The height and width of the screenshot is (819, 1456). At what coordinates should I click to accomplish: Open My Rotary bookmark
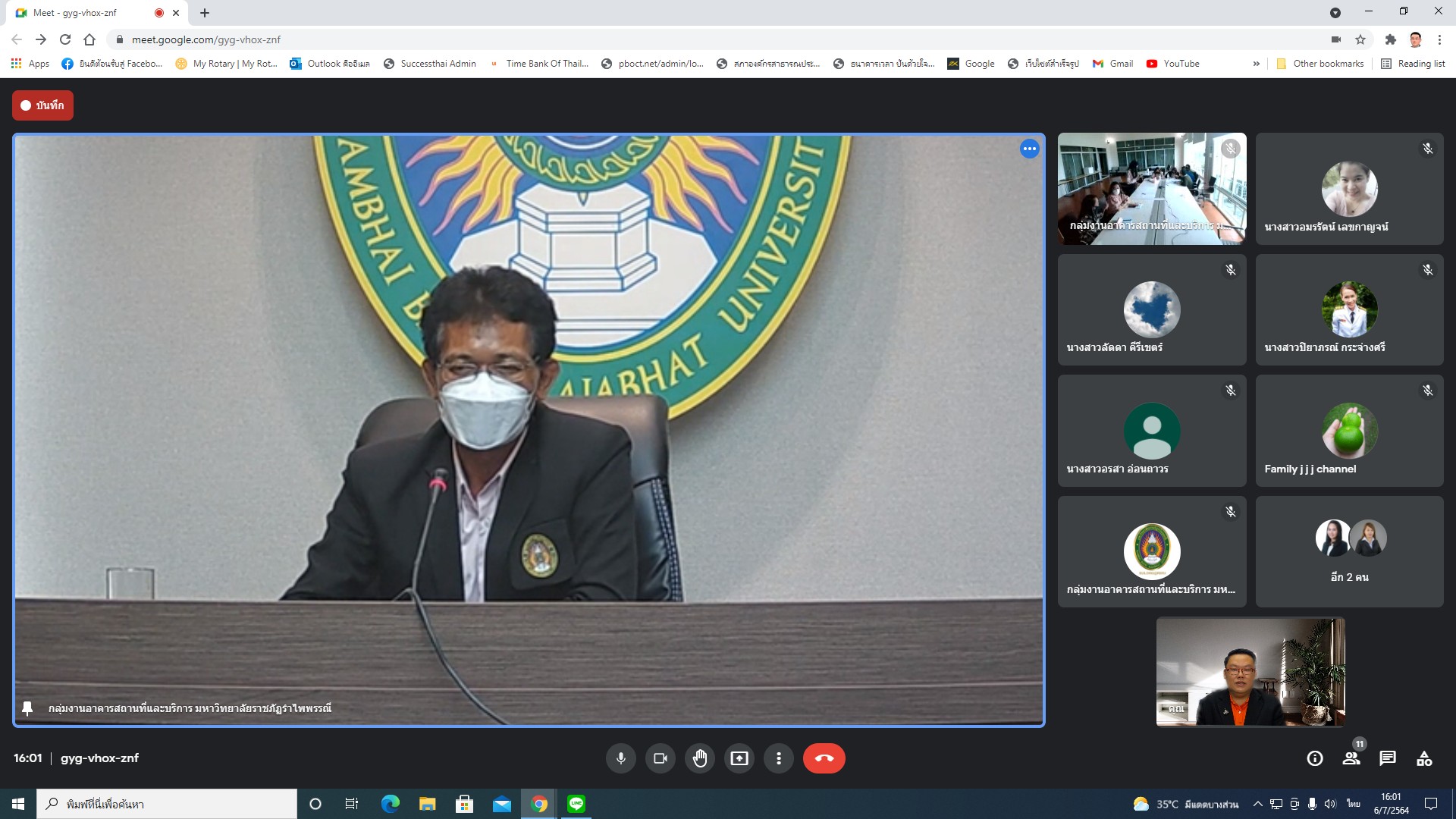point(226,64)
